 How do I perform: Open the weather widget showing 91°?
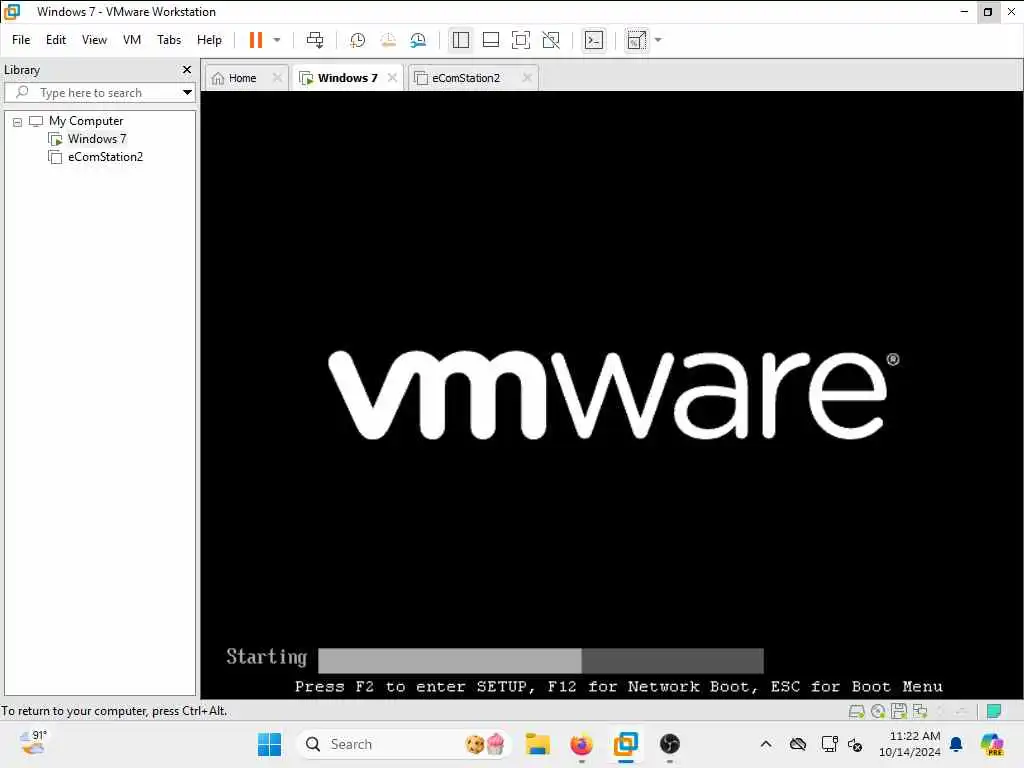click(x=33, y=743)
